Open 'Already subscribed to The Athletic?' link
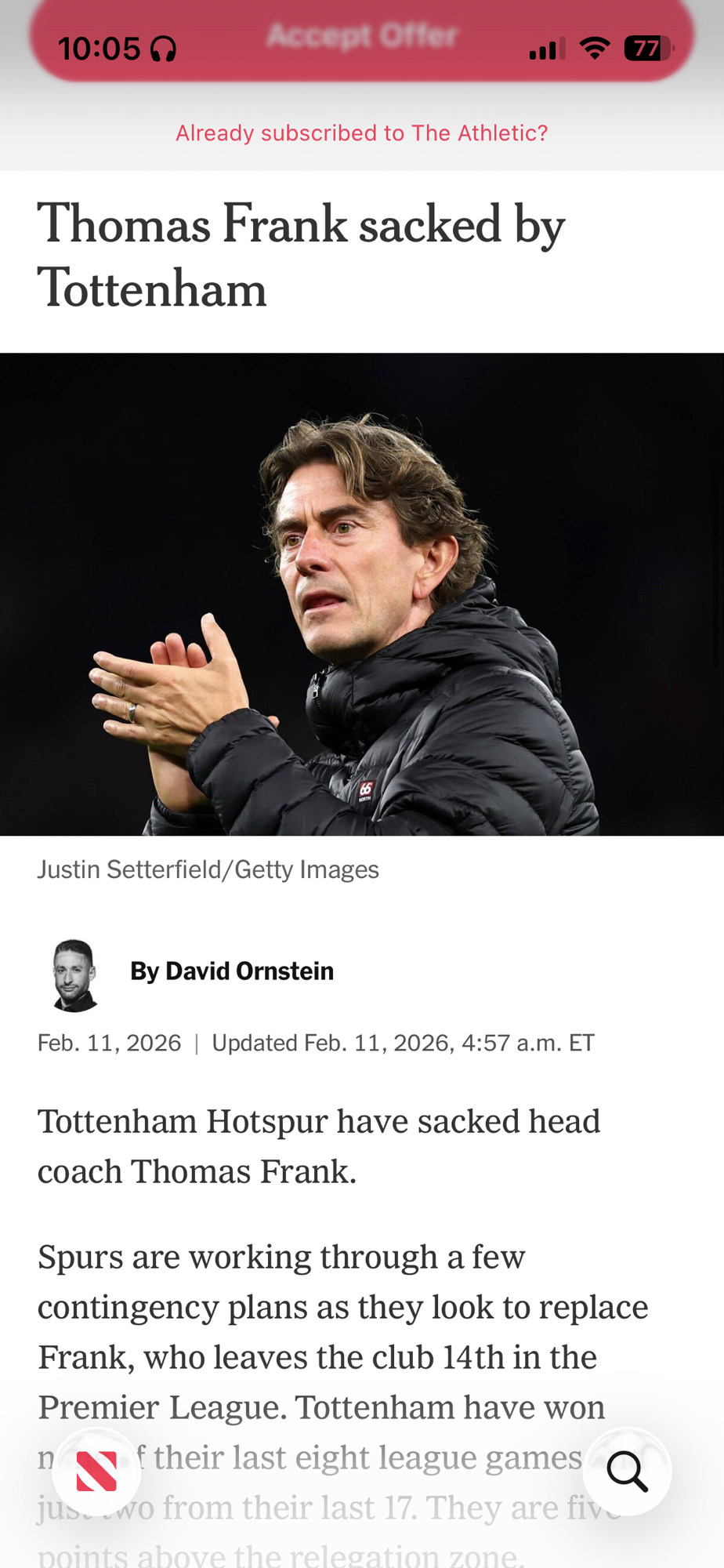724x1568 pixels. 362,133
